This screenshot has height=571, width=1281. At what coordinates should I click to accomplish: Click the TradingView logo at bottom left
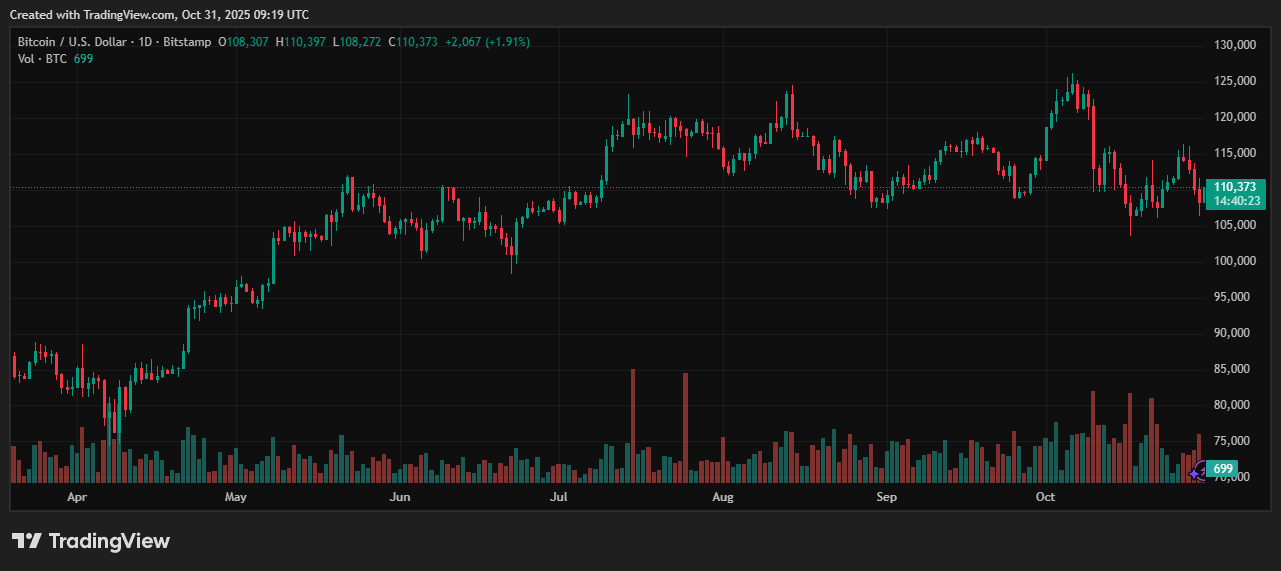click(x=91, y=541)
